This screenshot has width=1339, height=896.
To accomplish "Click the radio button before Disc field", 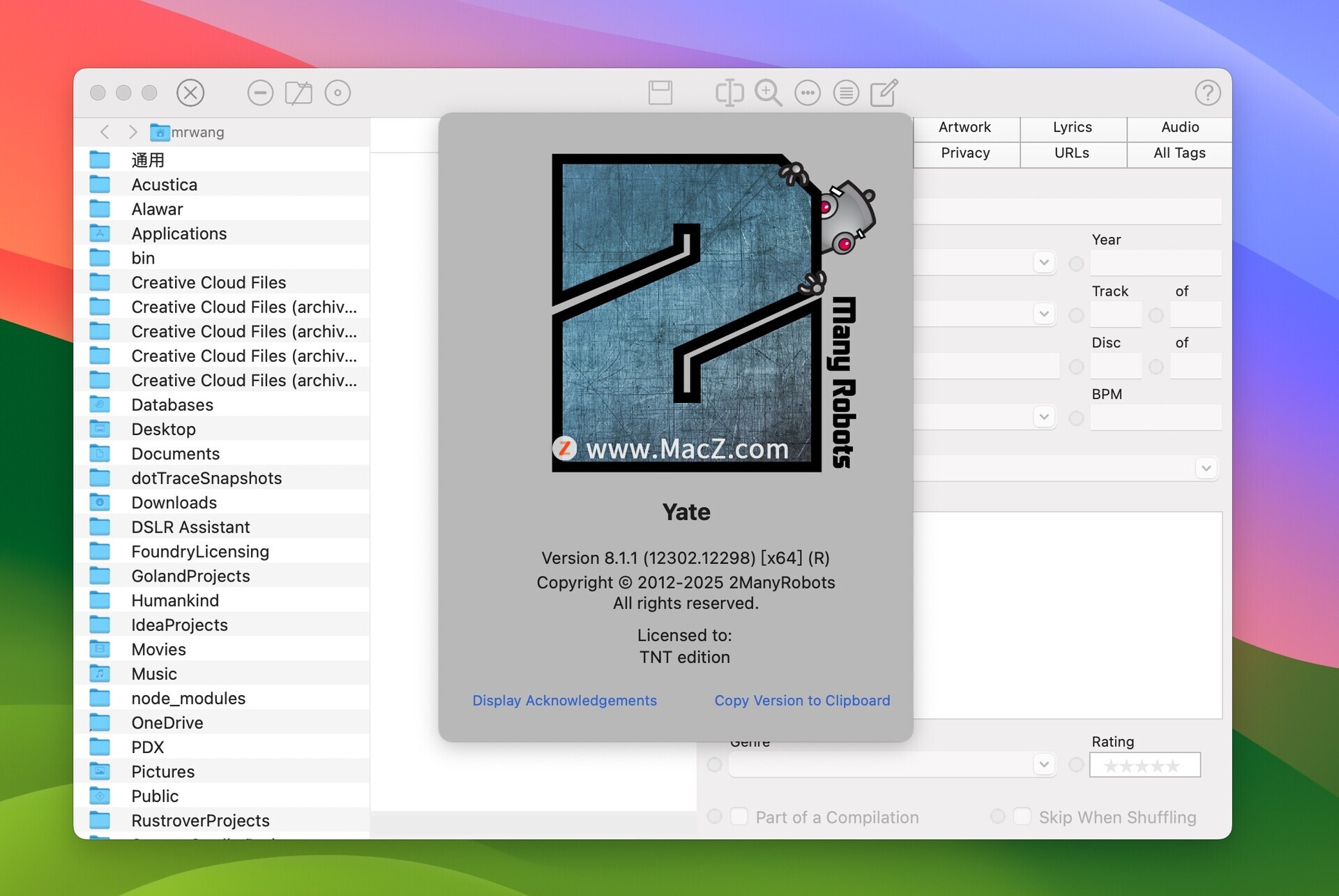I will pos(1076,367).
